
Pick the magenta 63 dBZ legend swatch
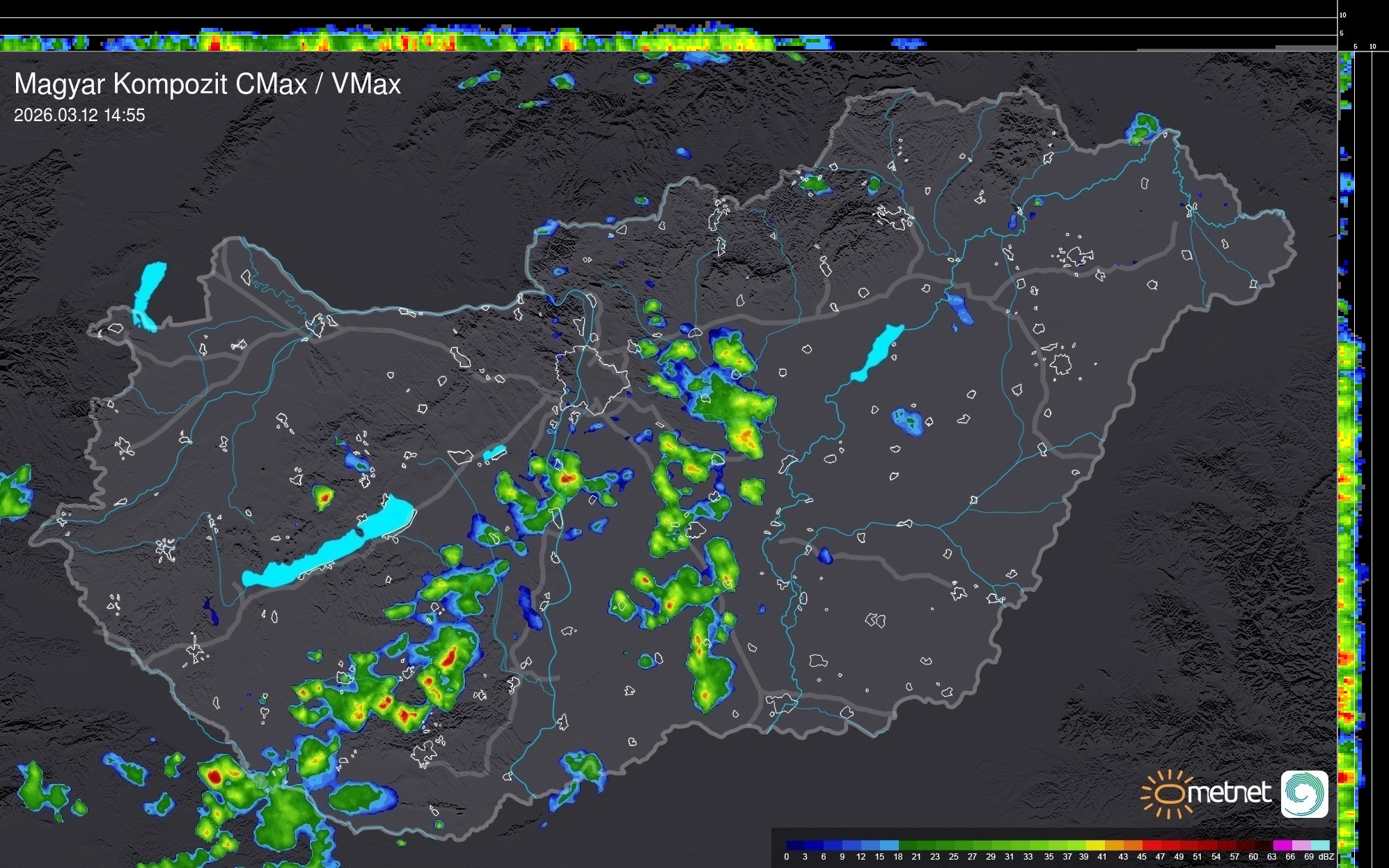tap(1282, 845)
